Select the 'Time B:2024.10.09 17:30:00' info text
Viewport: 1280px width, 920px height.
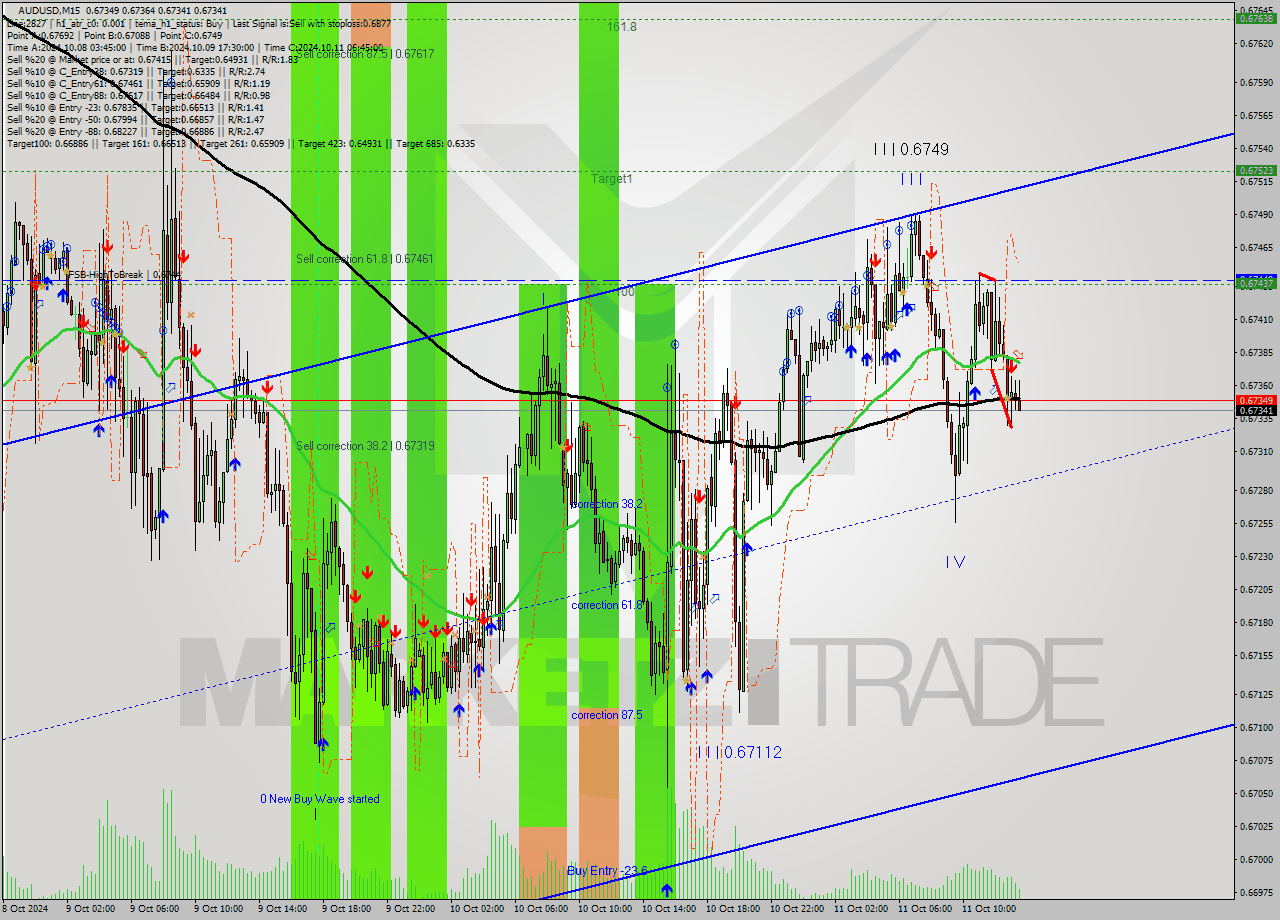193,47
